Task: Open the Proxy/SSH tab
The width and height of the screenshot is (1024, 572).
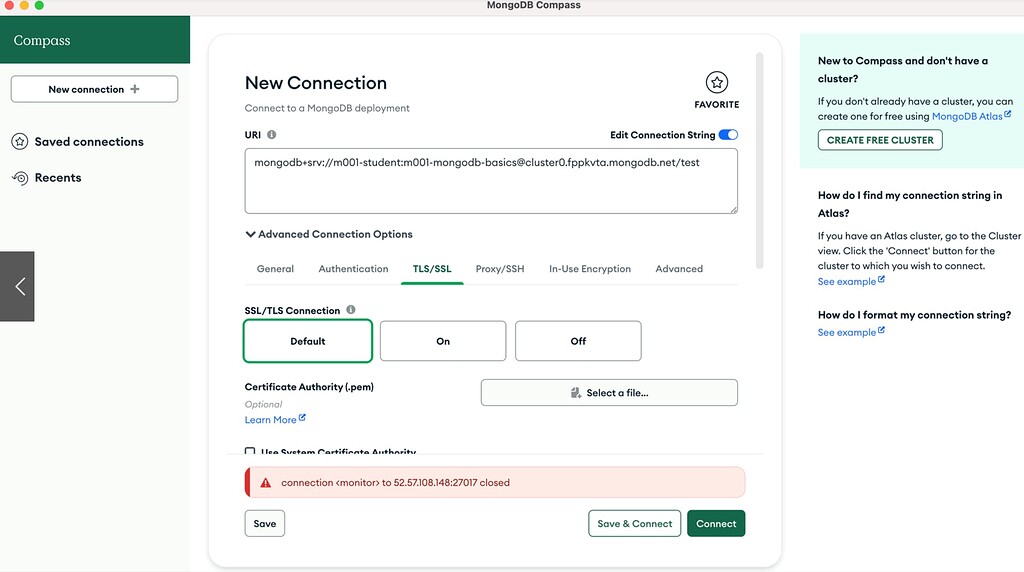Action: click(499, 269)
